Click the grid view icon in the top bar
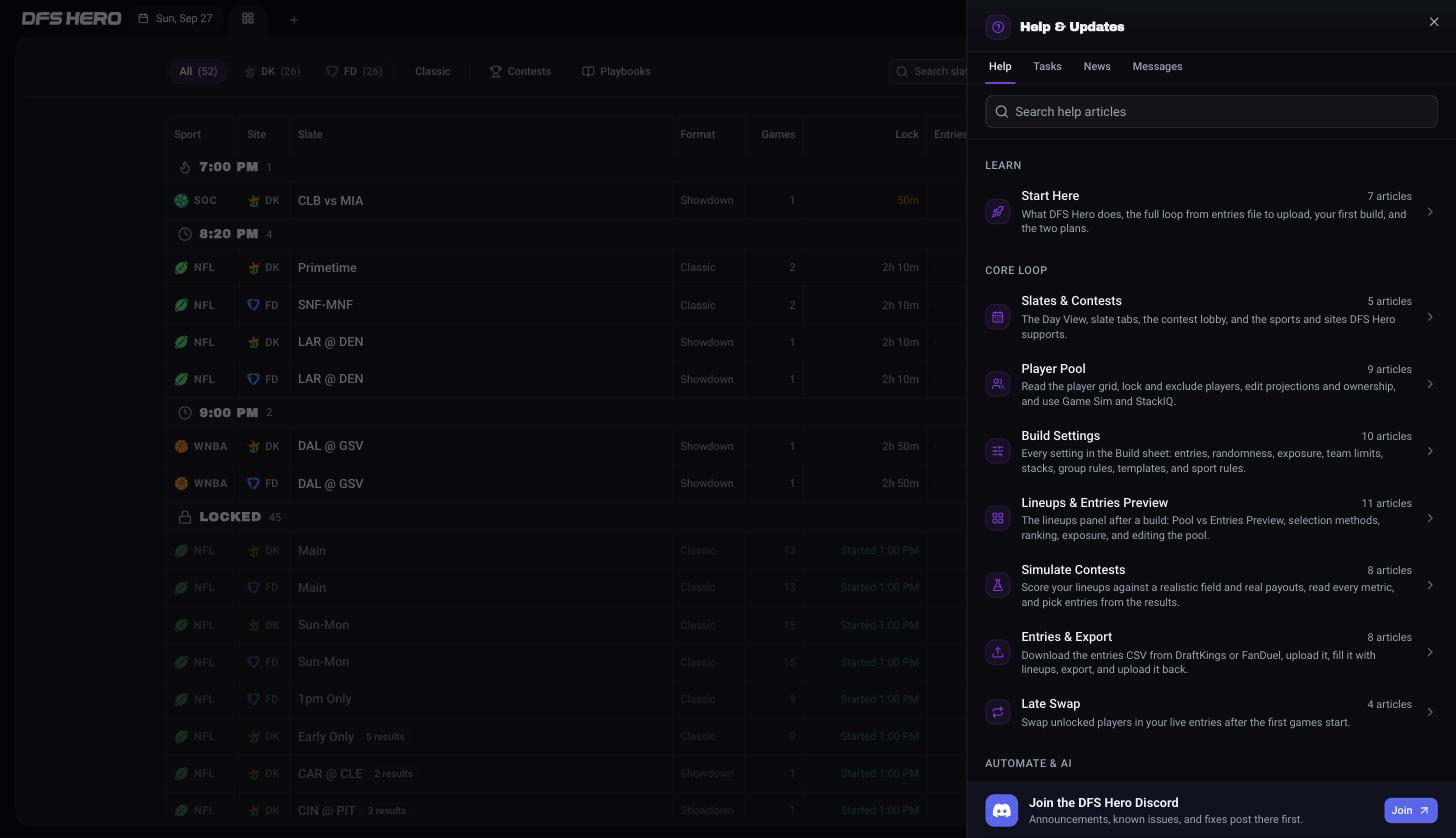The width and height of the screenshot is (1456, 838). [247, 18]
